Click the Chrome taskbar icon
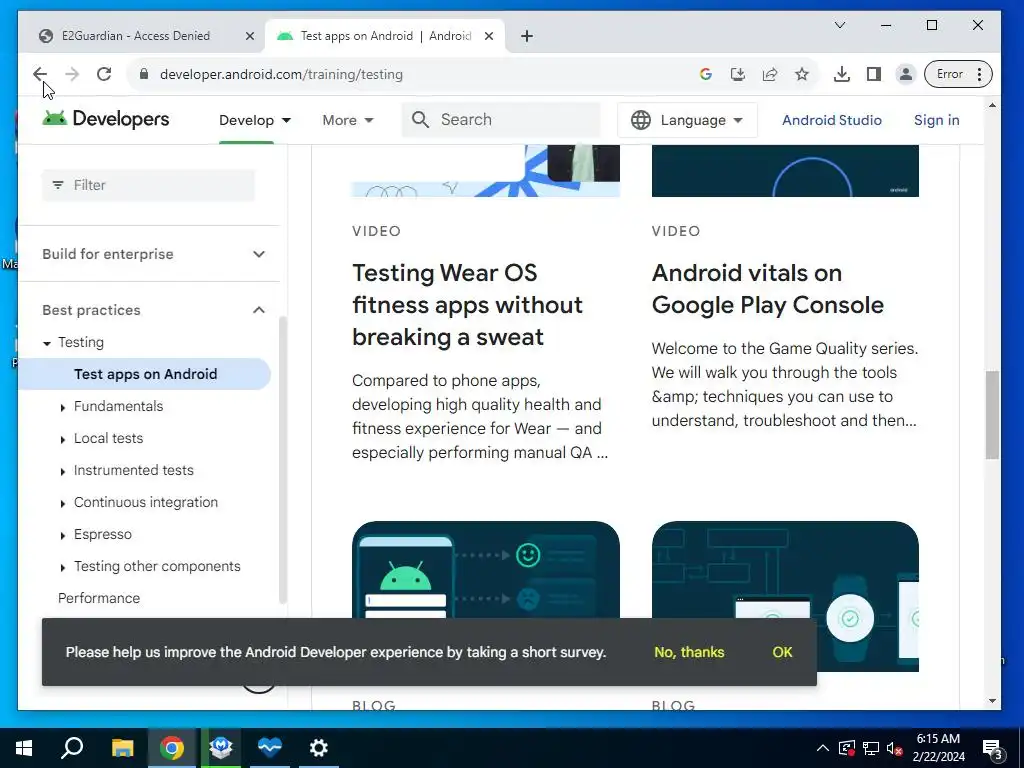 [x=172, y=748]
